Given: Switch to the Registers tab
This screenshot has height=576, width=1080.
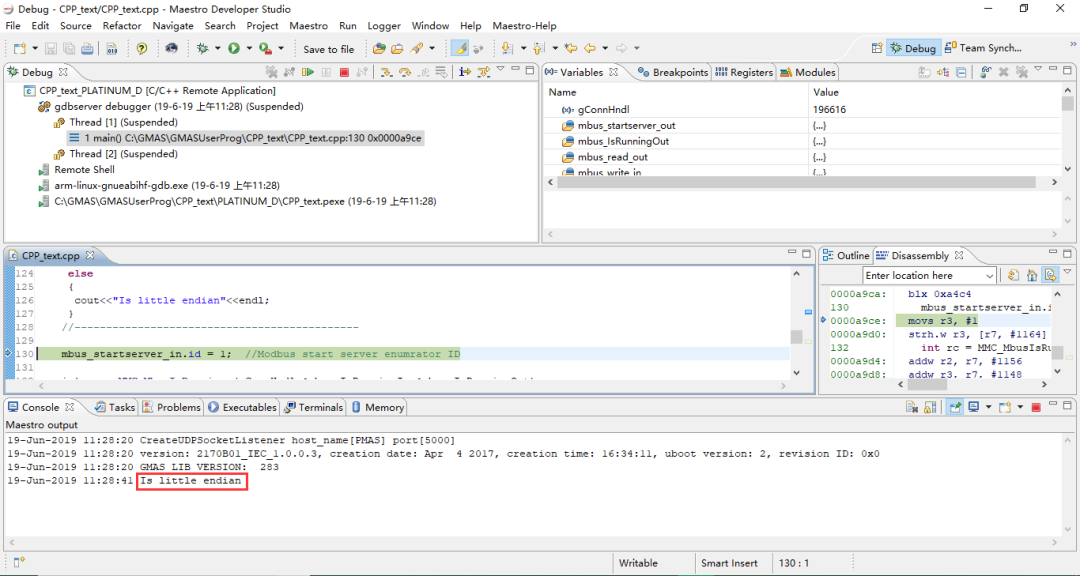Looking at the screenshot, I should tap(745, 72).
